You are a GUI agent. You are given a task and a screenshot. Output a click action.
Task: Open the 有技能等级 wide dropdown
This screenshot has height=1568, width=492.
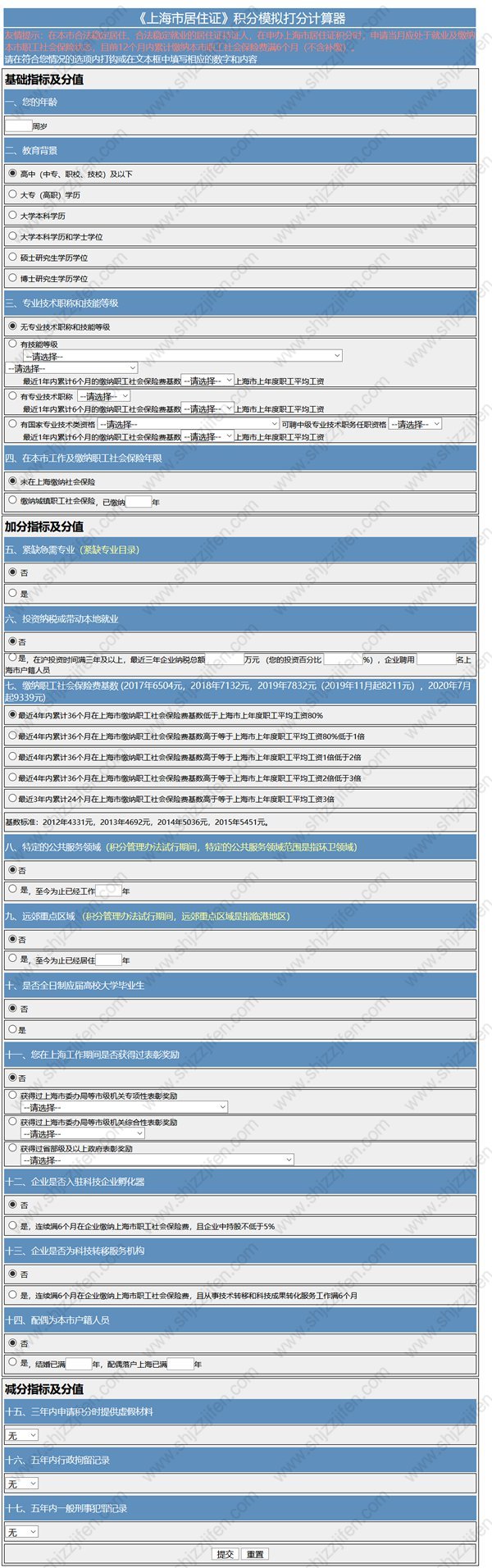182,356
